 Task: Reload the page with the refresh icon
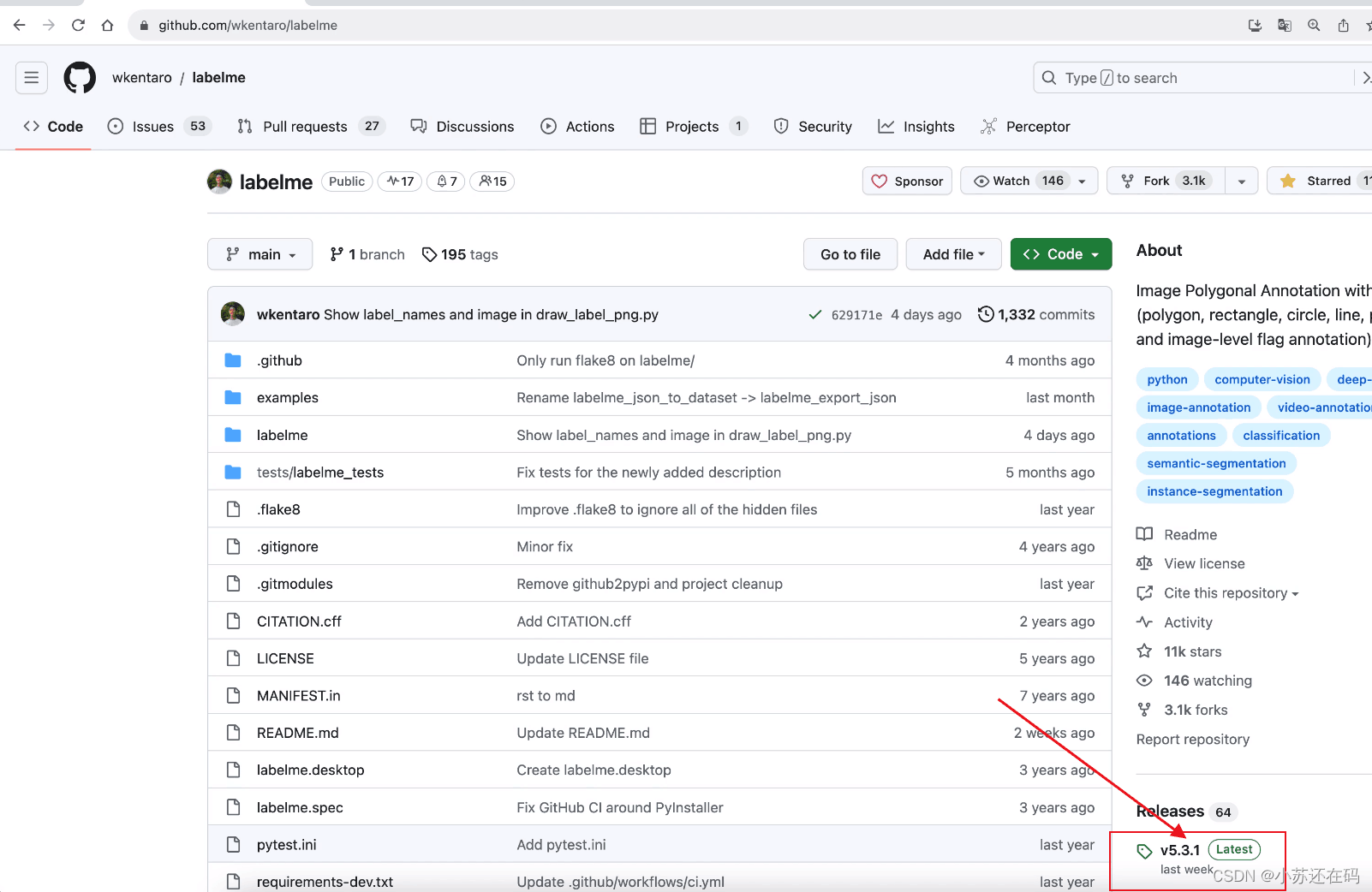point(78,26)
